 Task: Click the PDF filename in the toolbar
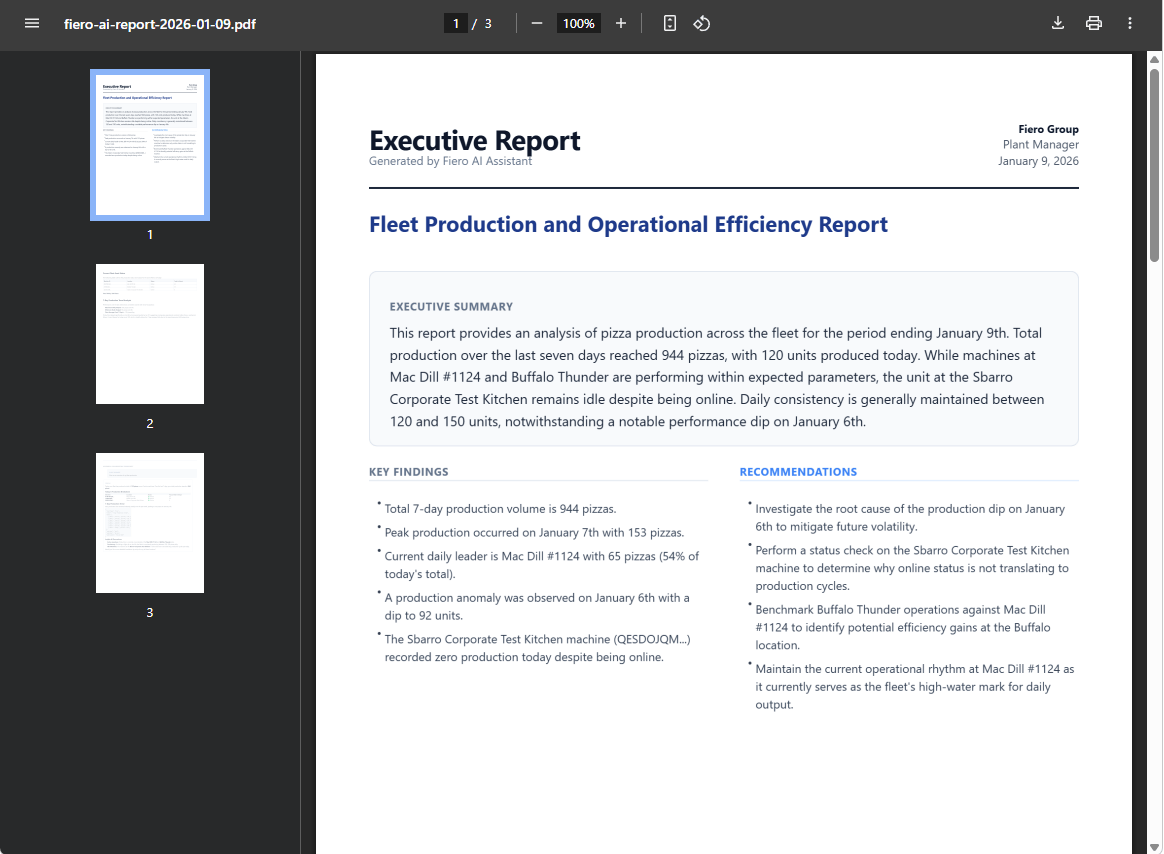pos(160,23)
